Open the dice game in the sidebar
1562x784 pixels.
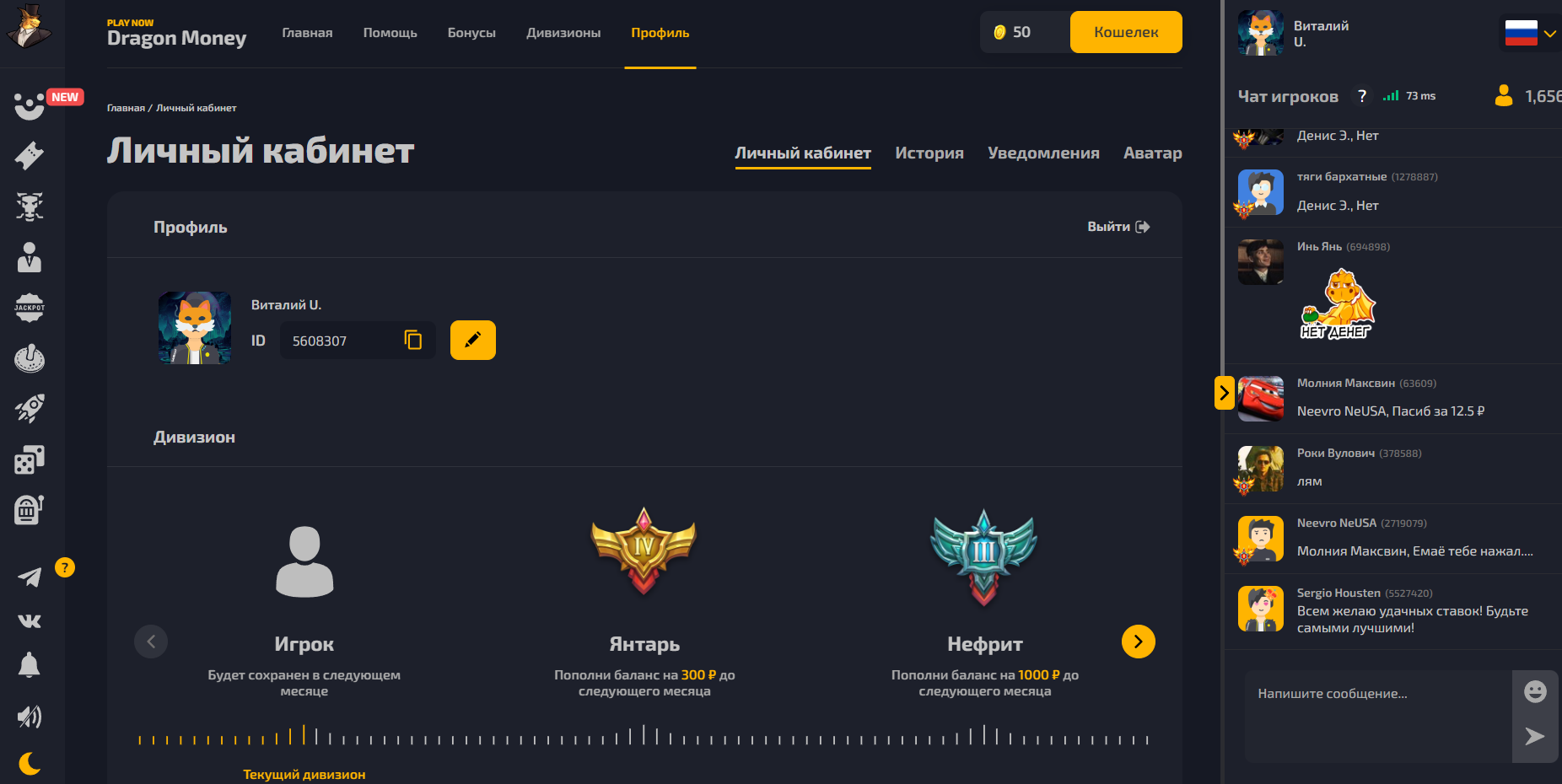pos(30,459)
